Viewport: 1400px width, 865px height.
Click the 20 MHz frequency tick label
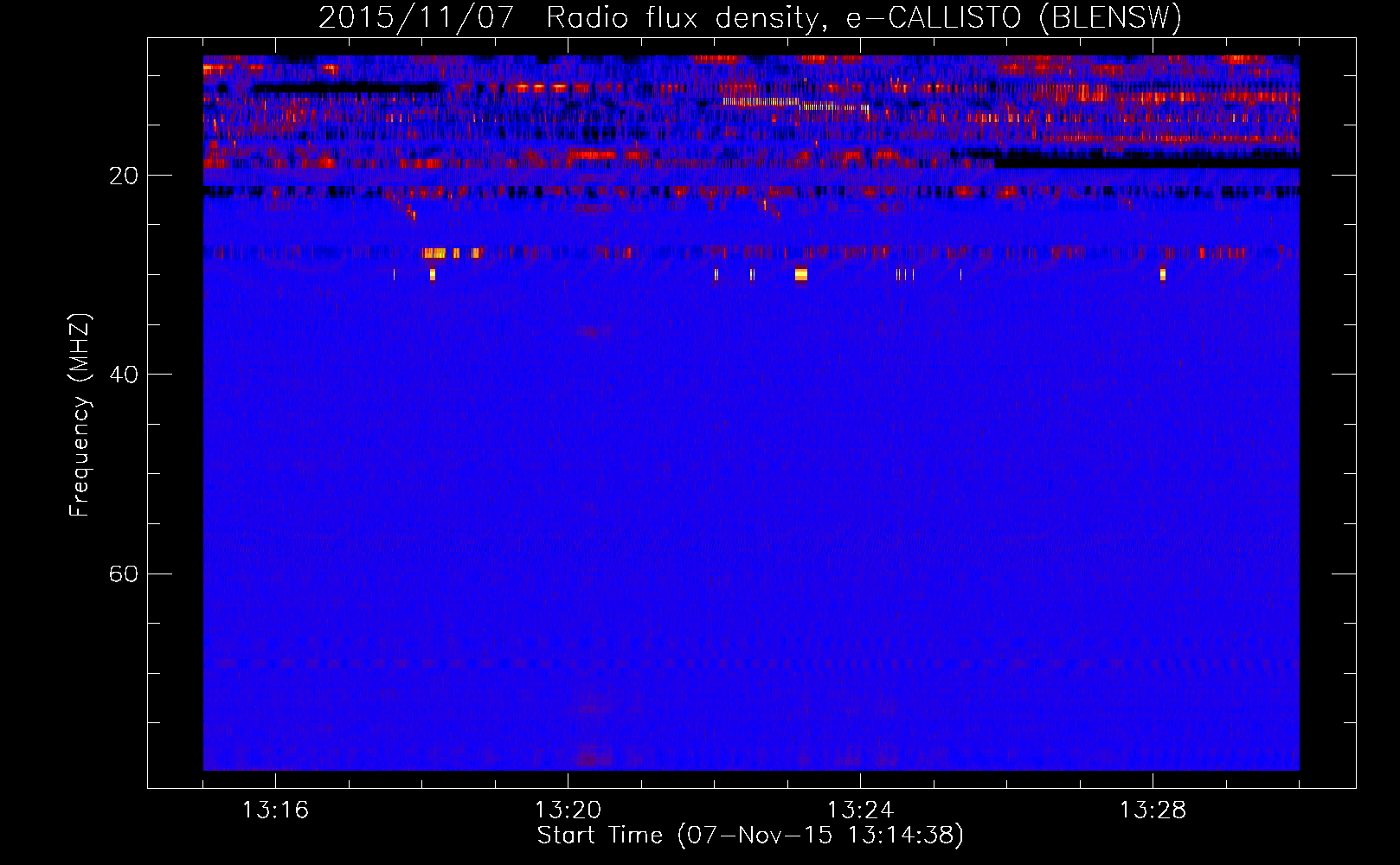point(124,176)
